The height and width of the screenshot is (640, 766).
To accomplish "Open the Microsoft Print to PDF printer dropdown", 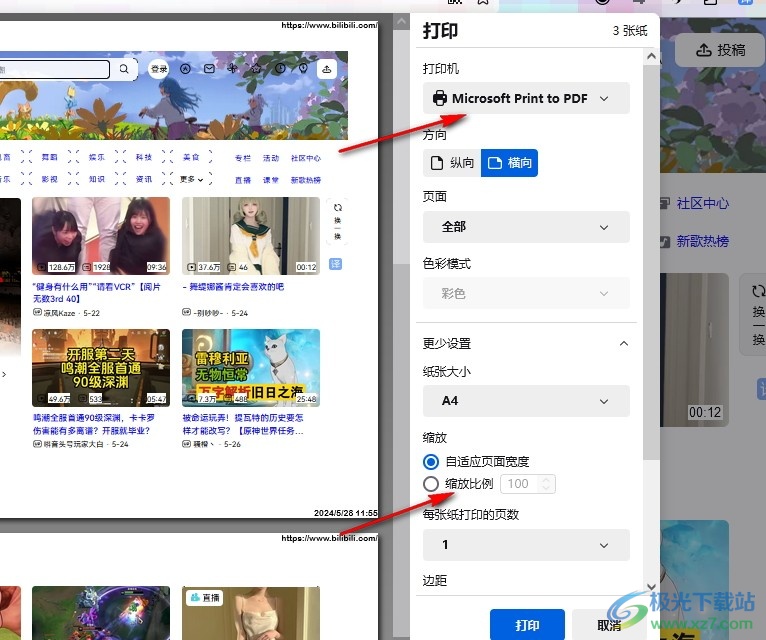I will pyautogui.click(x=526, y=98).
